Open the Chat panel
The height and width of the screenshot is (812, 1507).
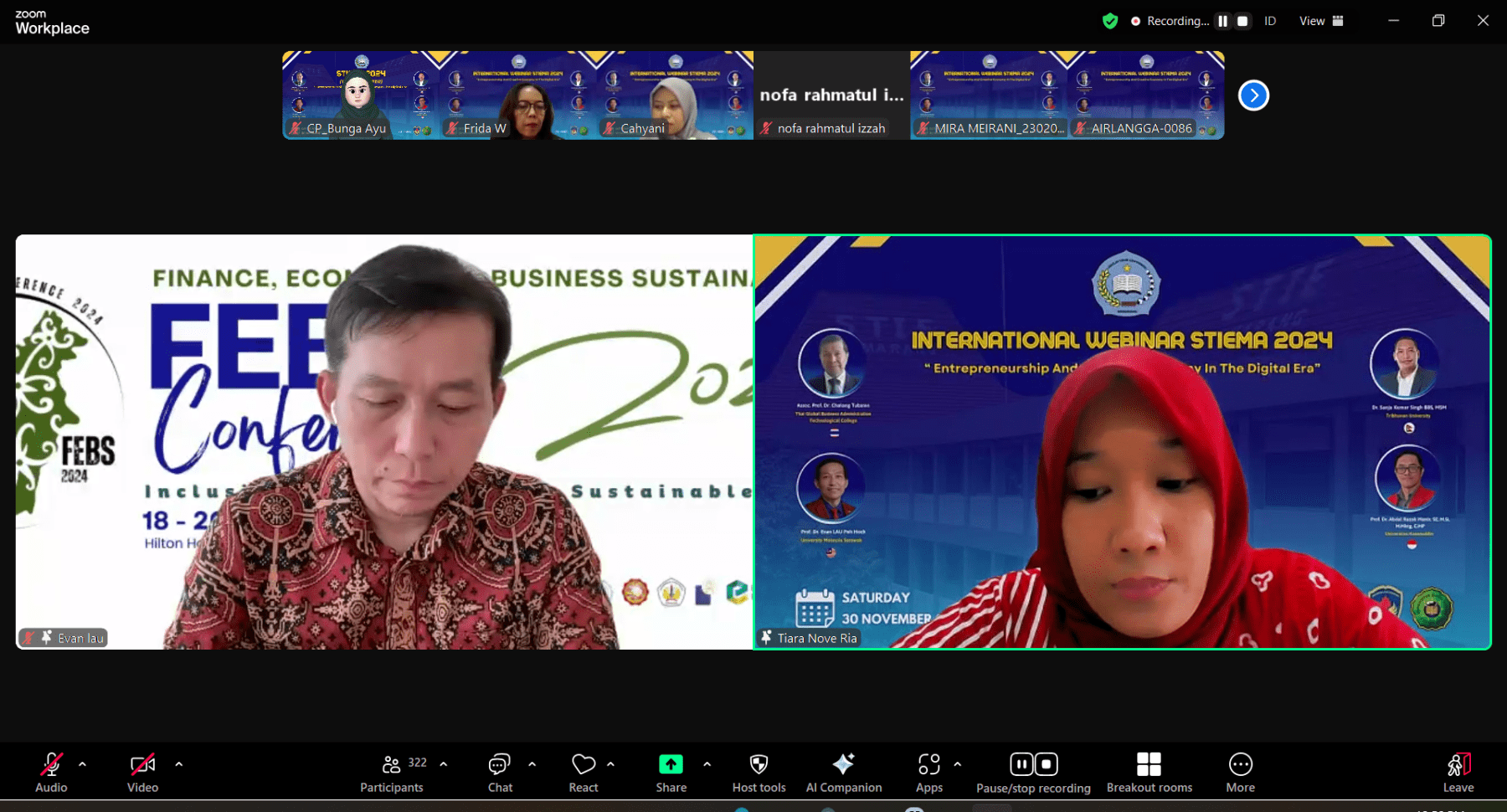pyautogui.click(x=499, y=764)
